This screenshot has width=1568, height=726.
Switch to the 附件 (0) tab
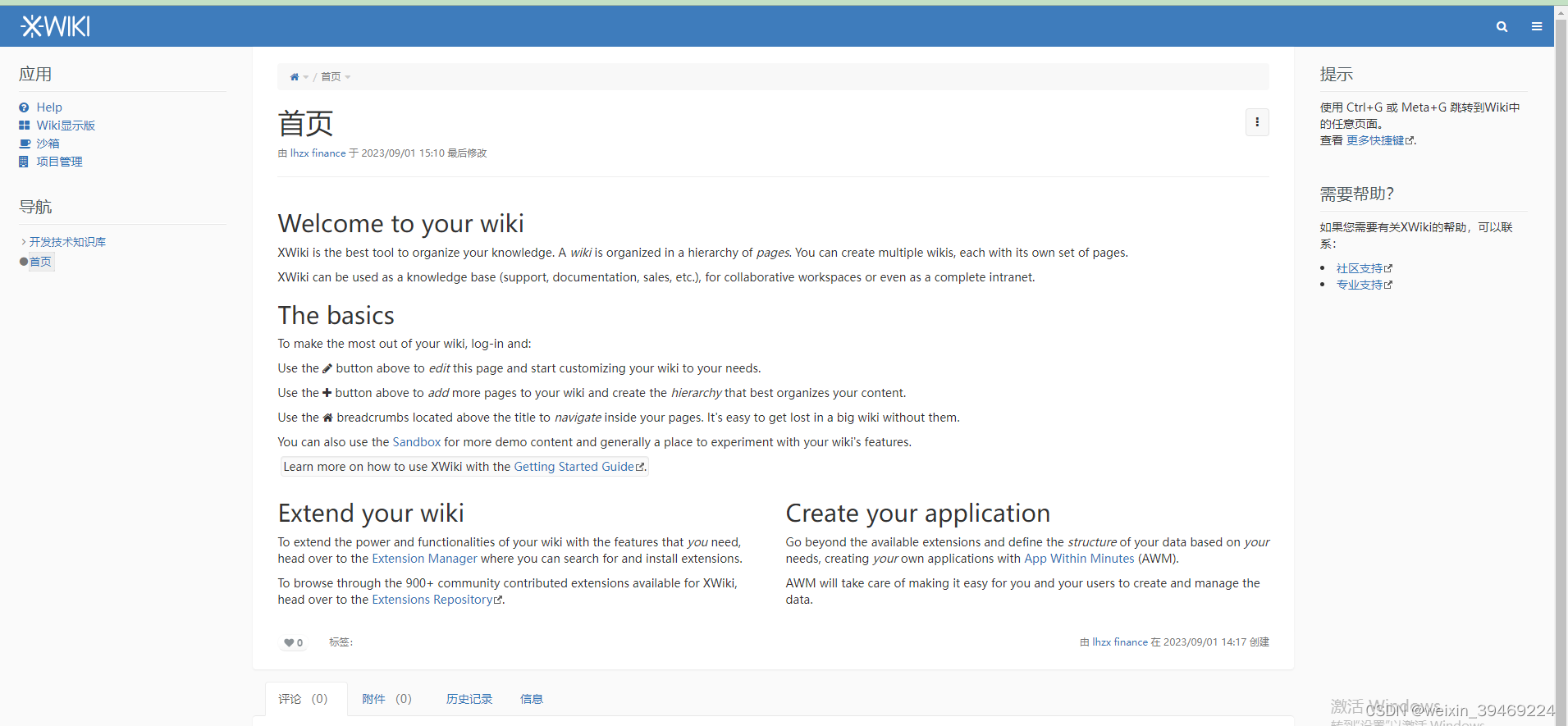386,699
